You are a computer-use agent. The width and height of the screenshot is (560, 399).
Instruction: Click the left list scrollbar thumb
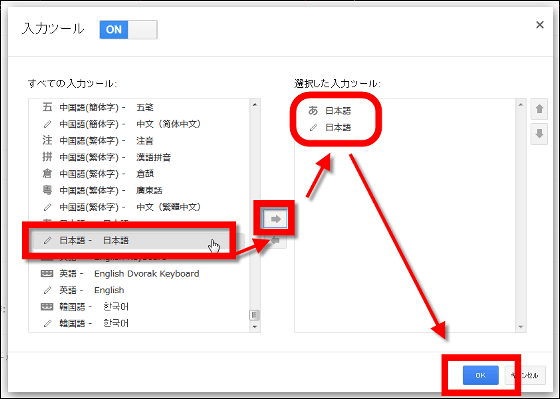point(254,315)
